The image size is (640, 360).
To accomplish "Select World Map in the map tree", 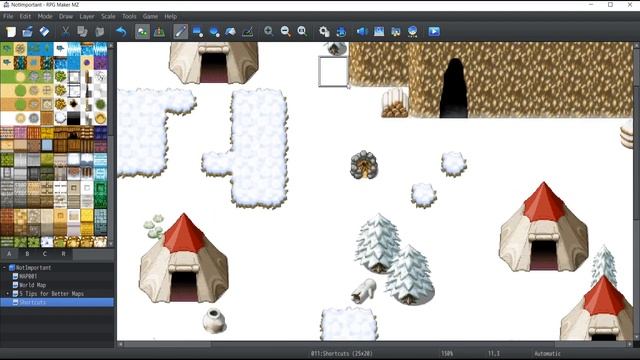I will pos(32,285).
